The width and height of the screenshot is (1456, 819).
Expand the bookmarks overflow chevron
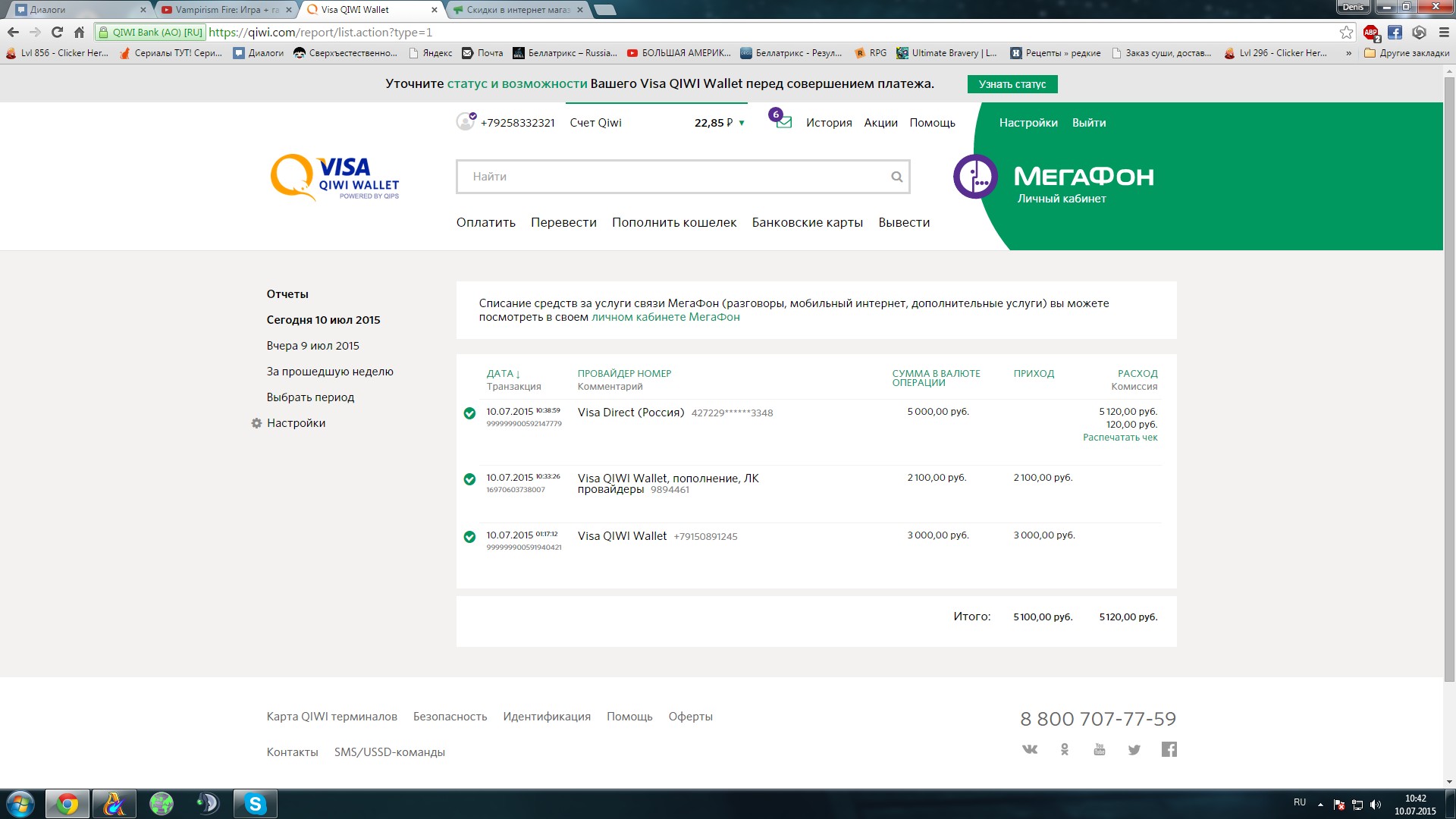click(1348, 53)
